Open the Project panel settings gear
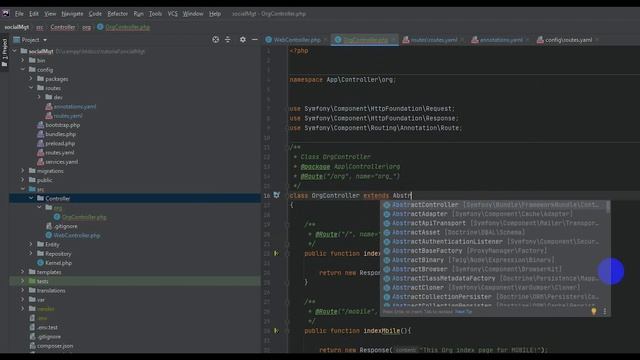This screenshot has width=640, height=360. (243, 40)
